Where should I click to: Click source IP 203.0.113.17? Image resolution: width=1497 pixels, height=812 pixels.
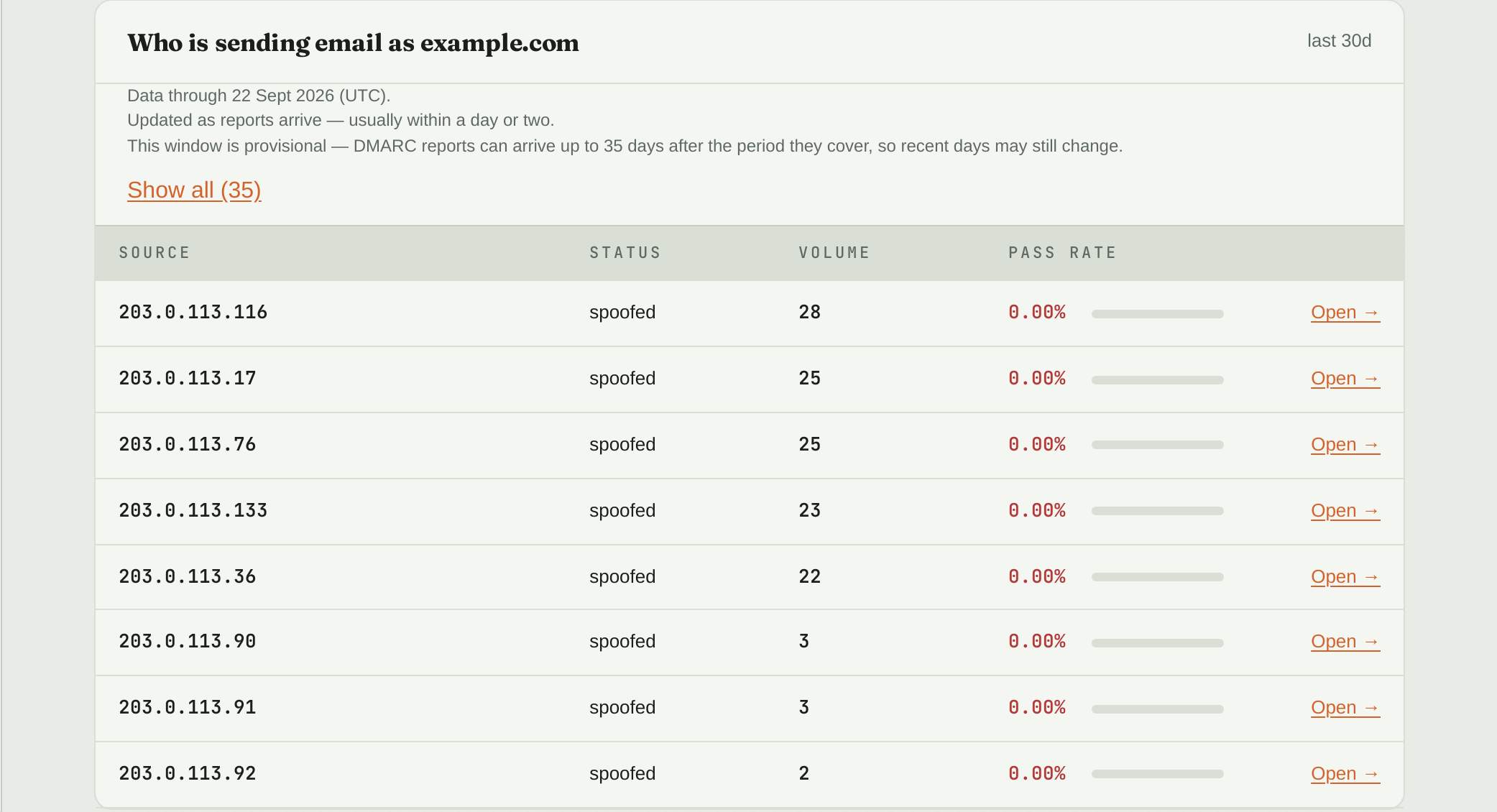tap(187, 379)
